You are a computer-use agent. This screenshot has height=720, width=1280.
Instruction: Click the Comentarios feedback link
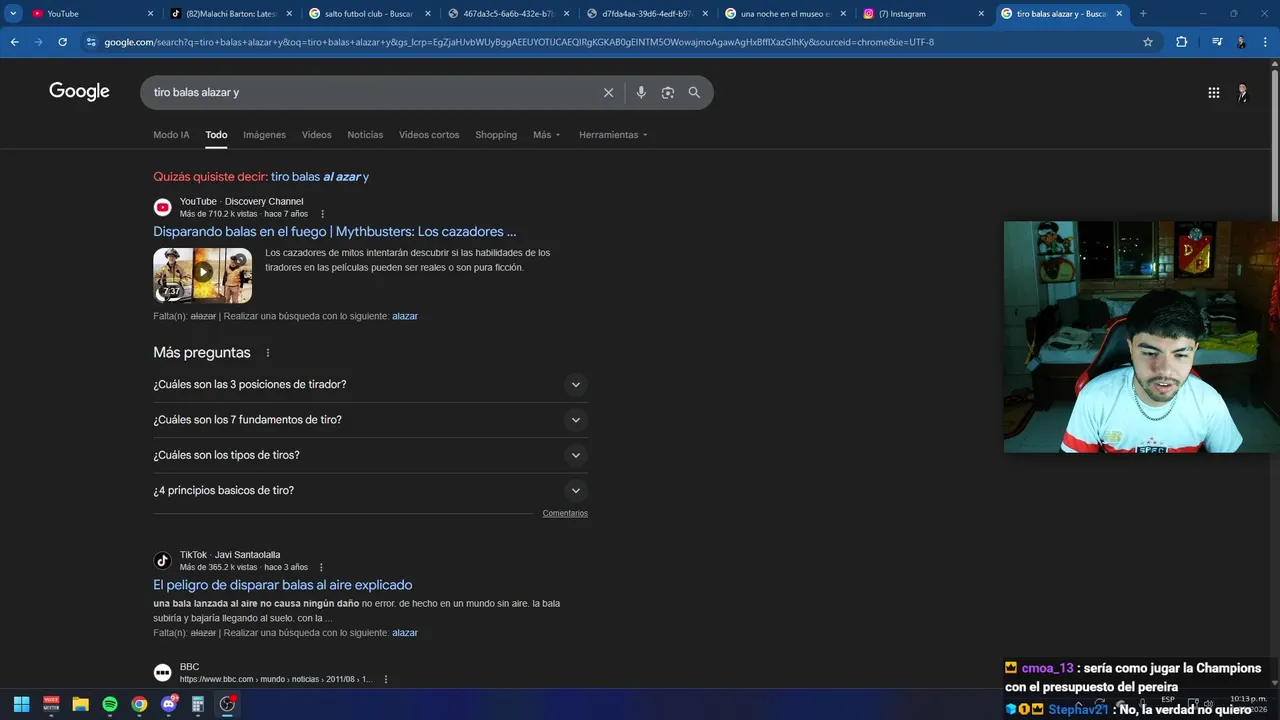(565, 513)
